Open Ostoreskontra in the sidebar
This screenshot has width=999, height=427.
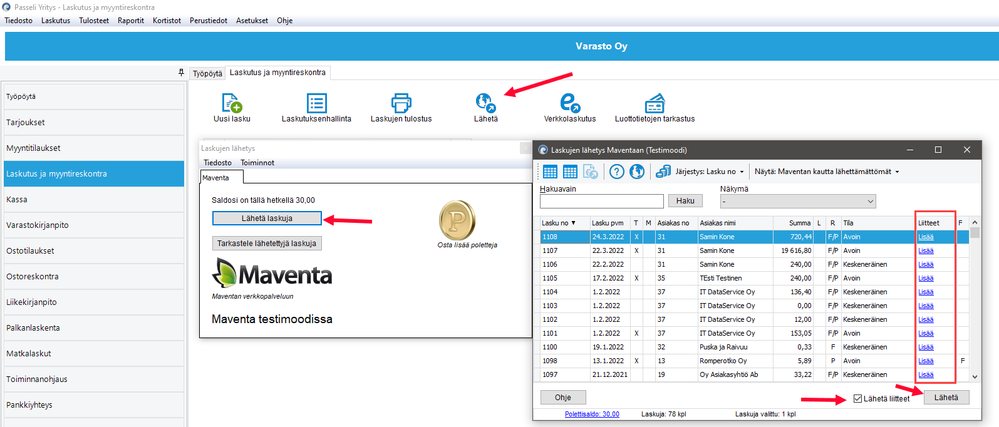[x=93, y=277]
